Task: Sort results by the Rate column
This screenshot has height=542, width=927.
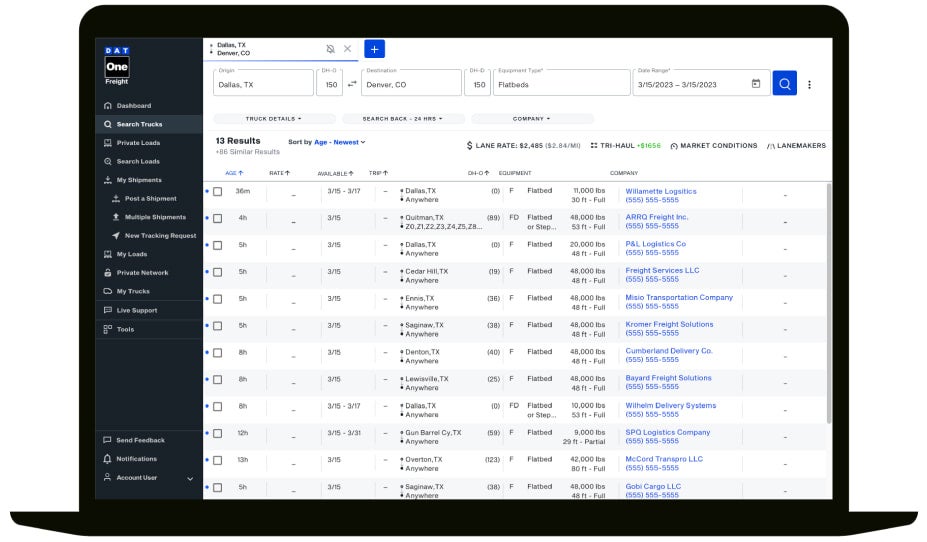Action: tap(280, 173)
